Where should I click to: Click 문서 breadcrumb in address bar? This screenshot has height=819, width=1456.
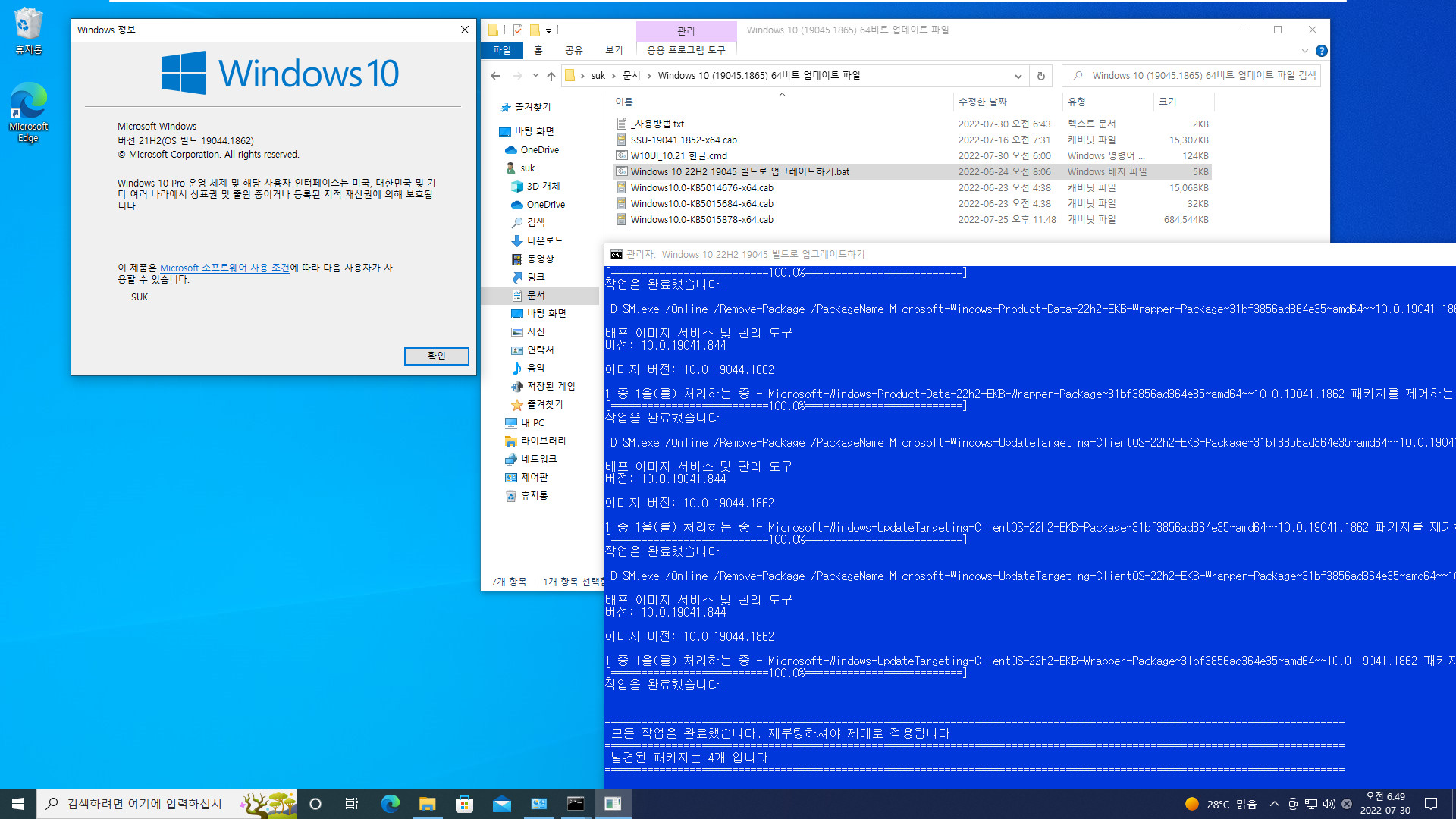point(631,76)
